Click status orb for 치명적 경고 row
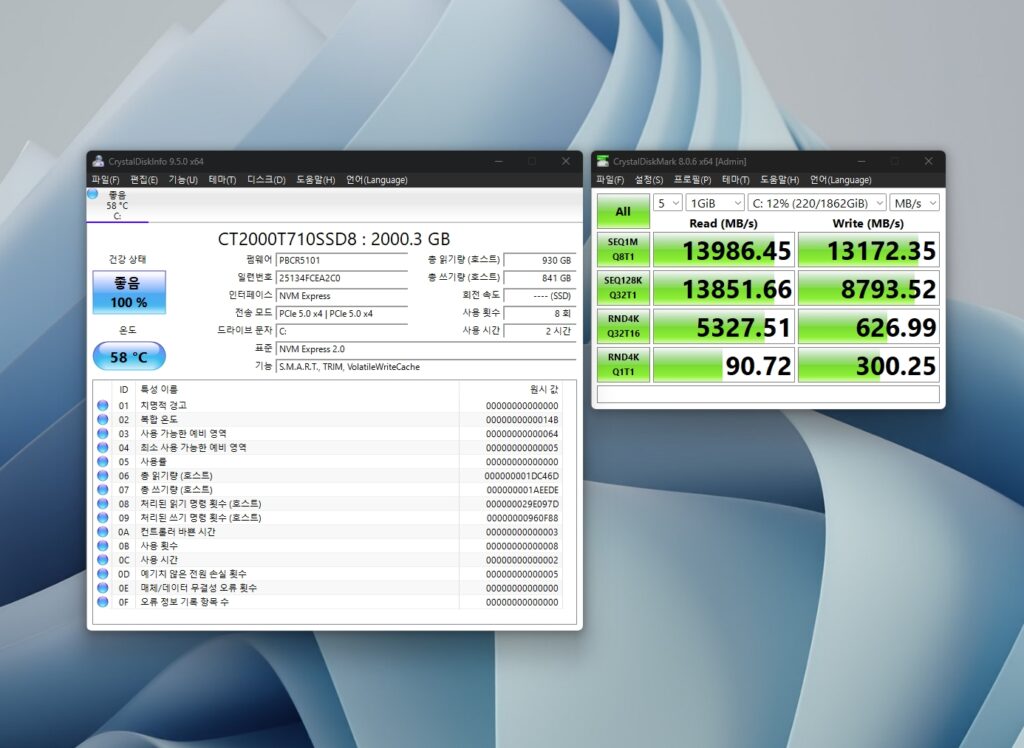This screenshot has width=1024, height=748. click(103, 405)
